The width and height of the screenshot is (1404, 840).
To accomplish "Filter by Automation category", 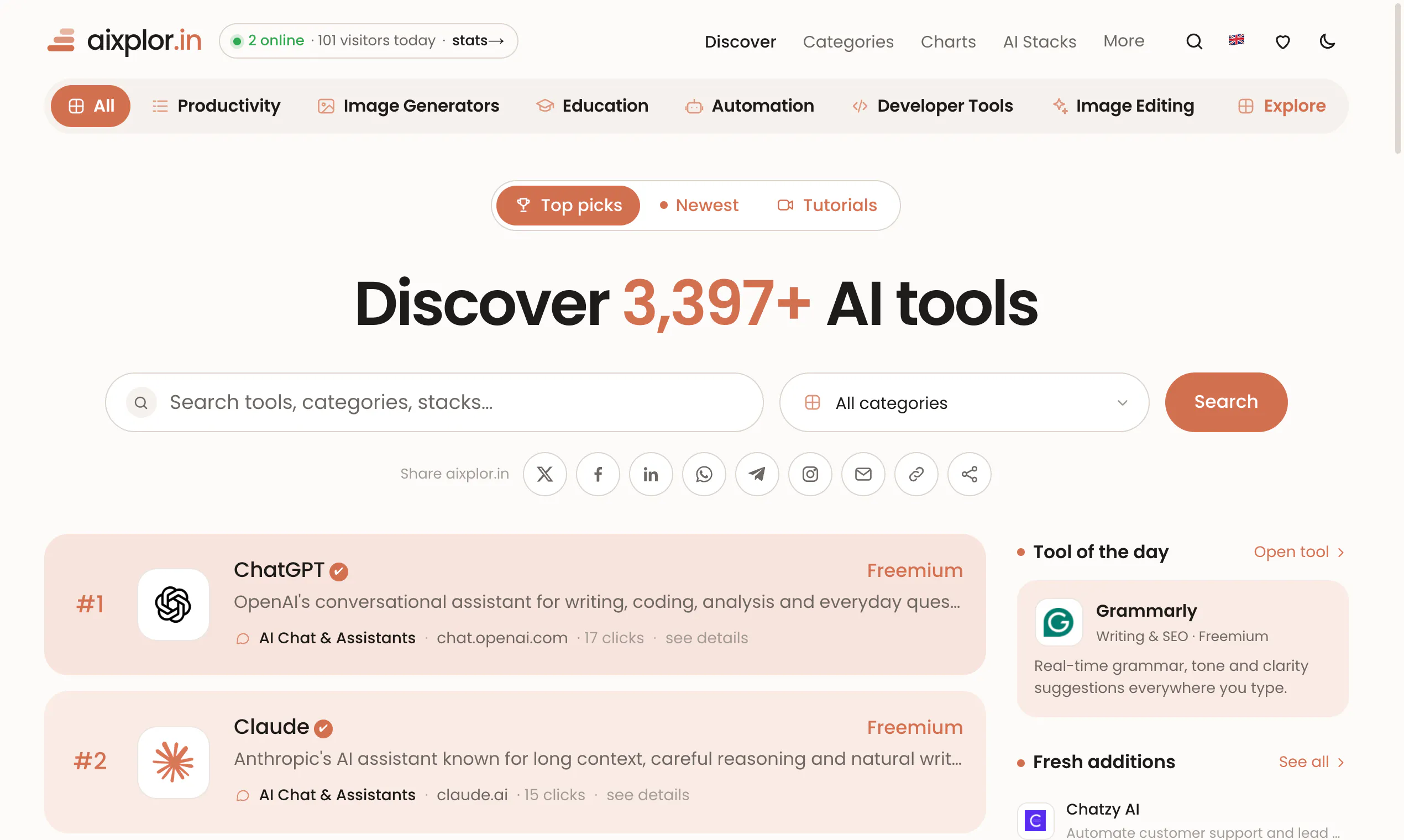I will pyautogui.click(x=750, y=106).
